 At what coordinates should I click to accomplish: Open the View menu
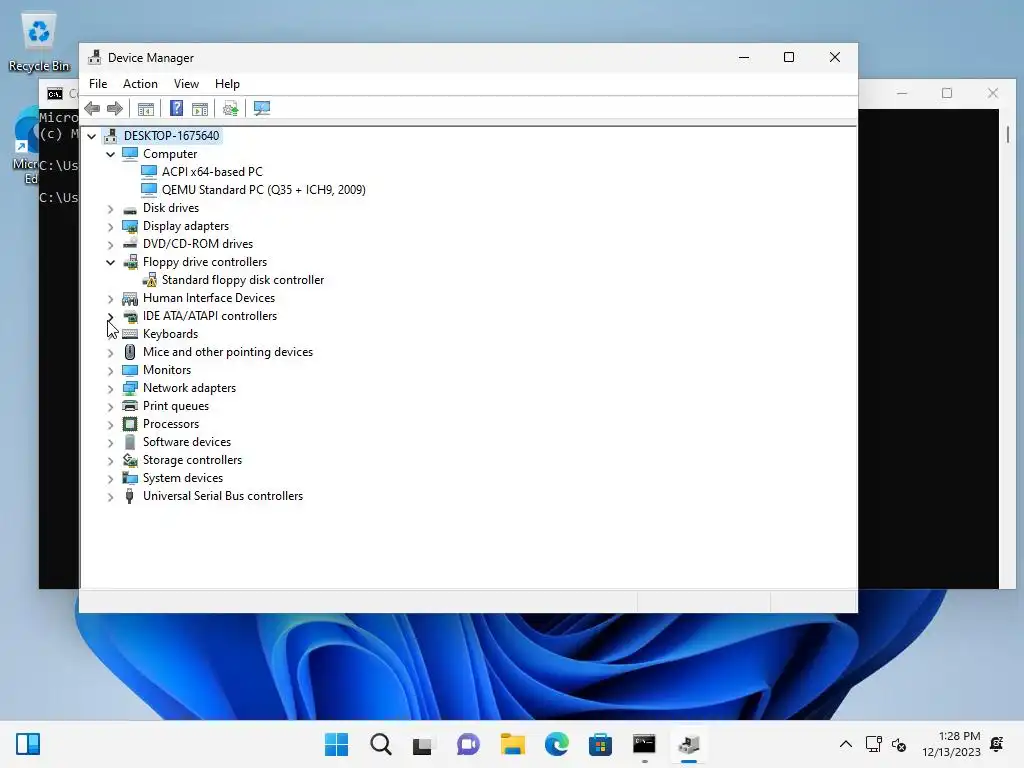coord(186,84)
